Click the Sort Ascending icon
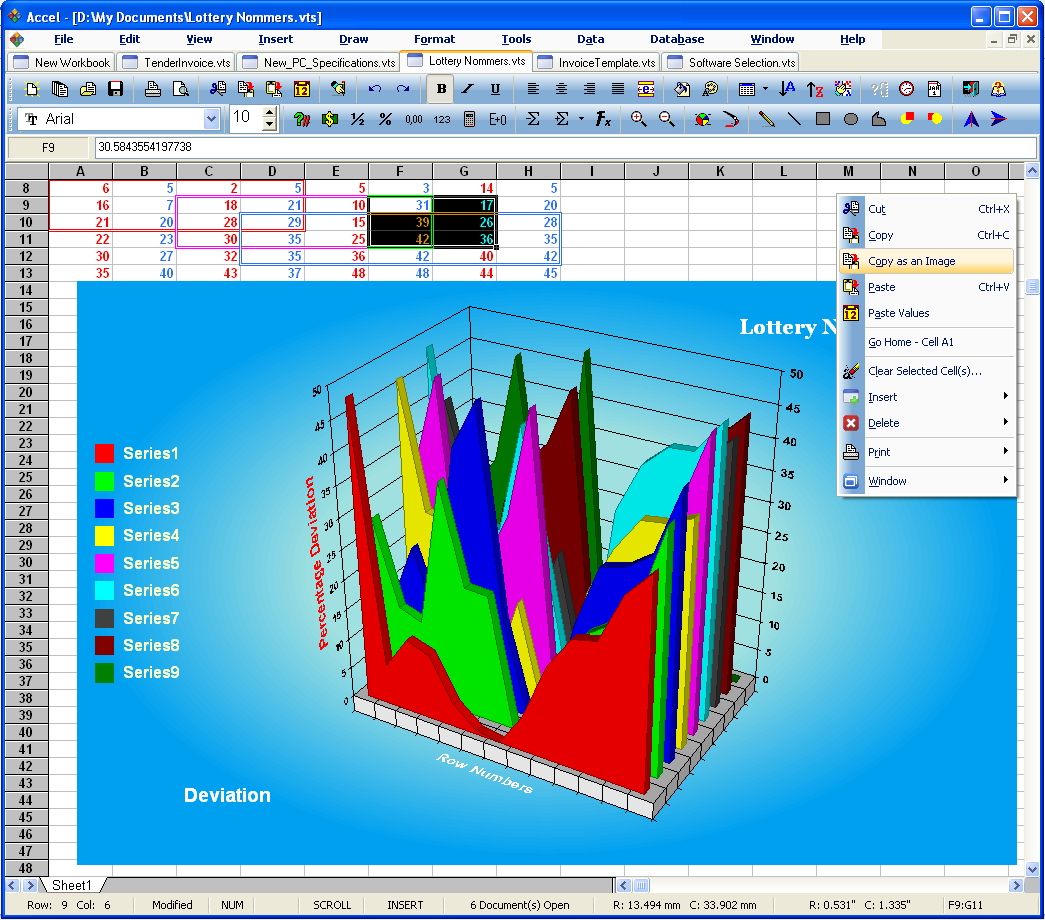1045x920 pixels. pyautogui.click(x=787, y=89)
